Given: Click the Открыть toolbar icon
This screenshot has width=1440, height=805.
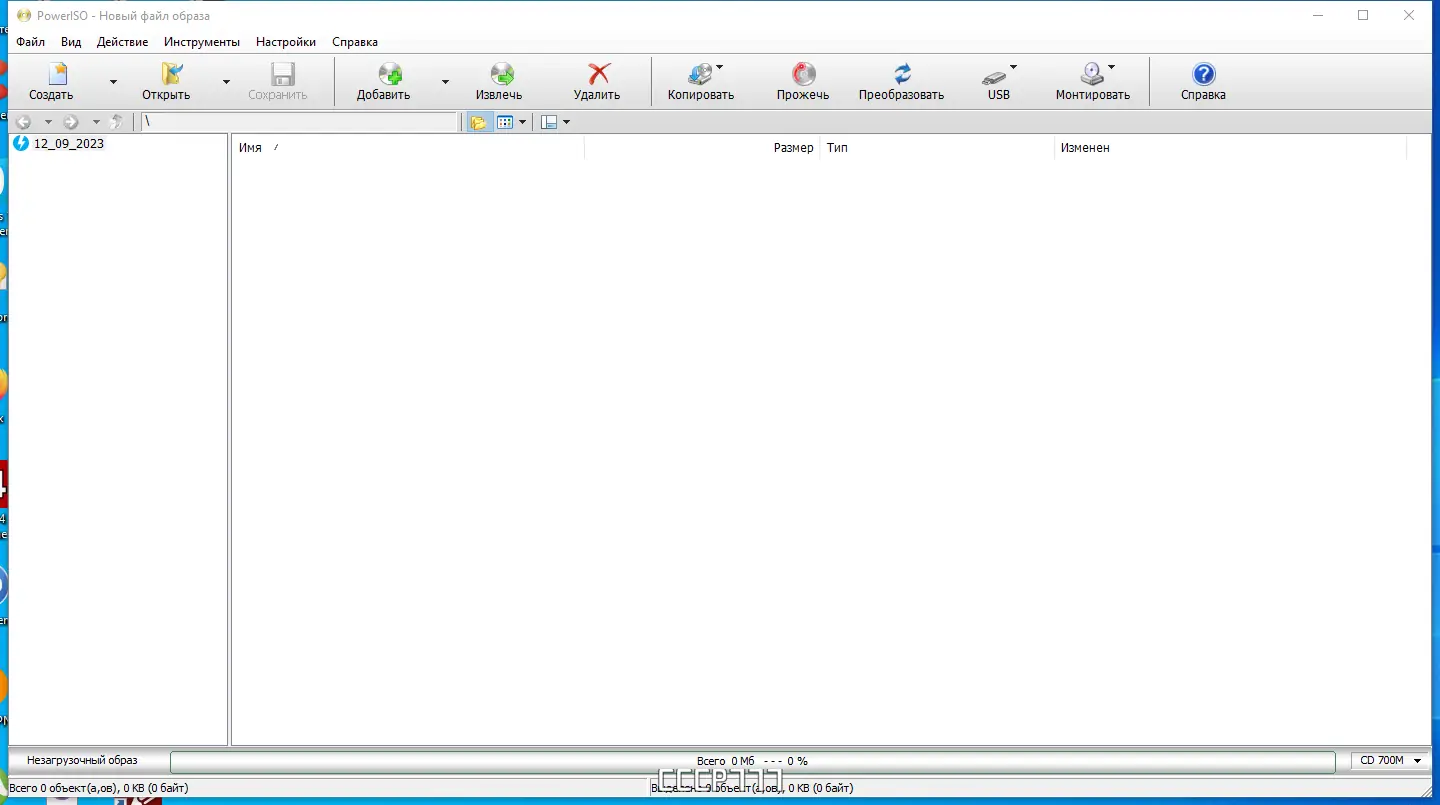Looking at the screenshot, I should (x=173, y=74).
